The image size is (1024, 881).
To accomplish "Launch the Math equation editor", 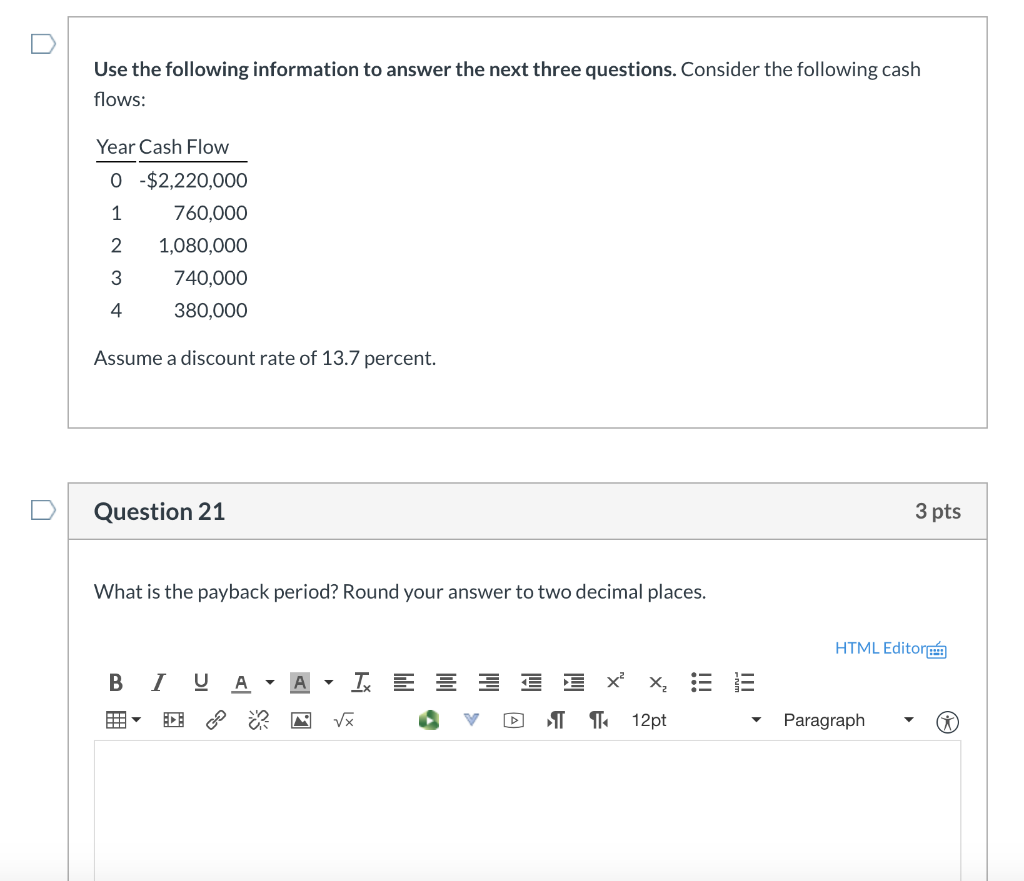I will pos(343,719).
